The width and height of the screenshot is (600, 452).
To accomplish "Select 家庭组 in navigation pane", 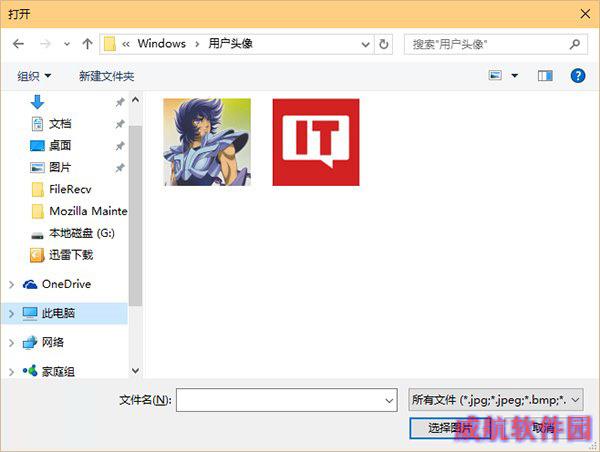I will point(58,371).
